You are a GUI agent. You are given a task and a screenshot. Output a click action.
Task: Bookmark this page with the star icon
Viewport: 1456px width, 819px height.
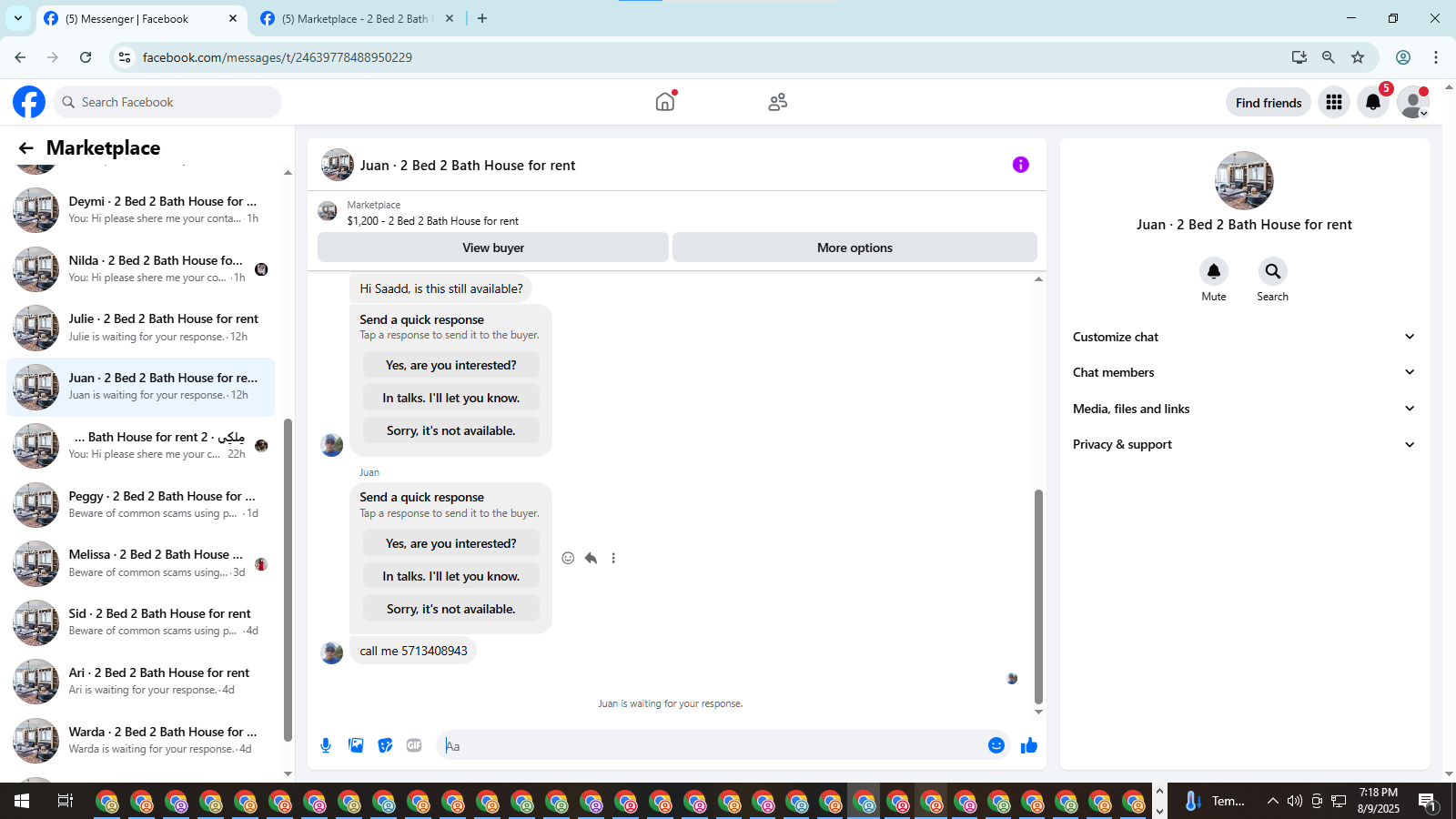[x=1358, y=57]
